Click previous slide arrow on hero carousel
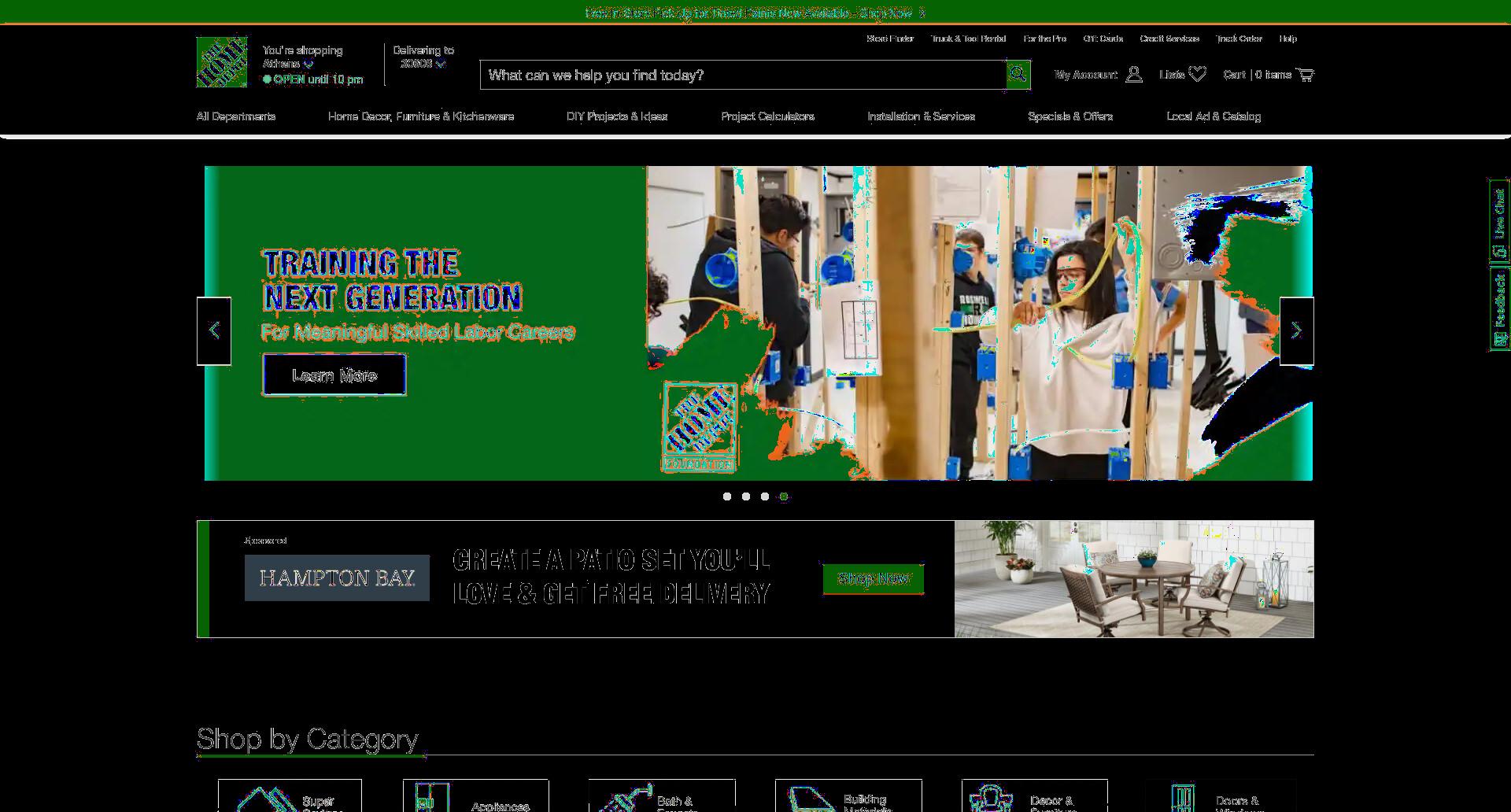The height and width of the screenshot is (812, 1511). coord(214,331)
